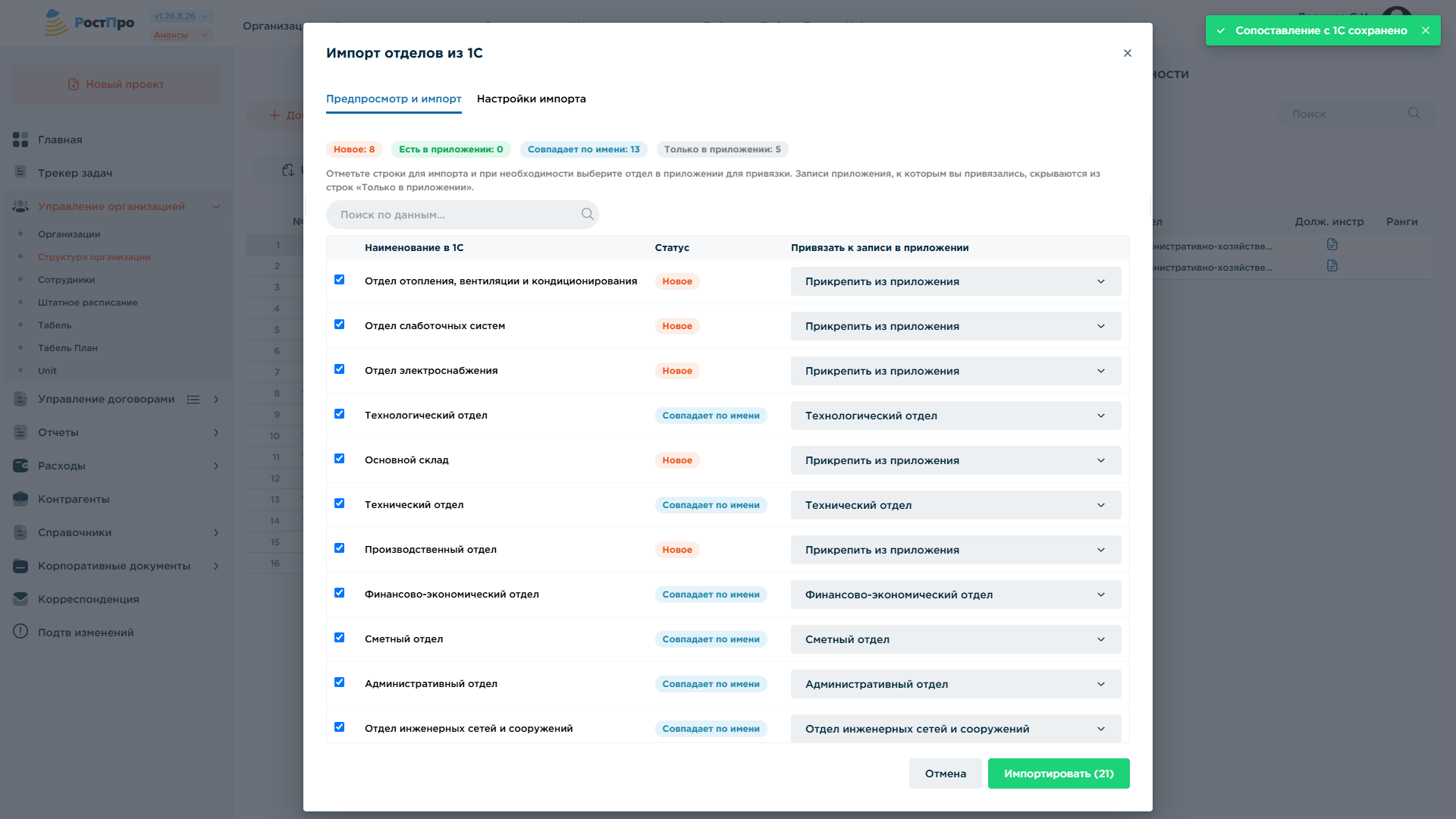Image resolution: width=1456 pixels, height=819 pixels.
Task: Open the version v1.26.8.26 dropdown
Action: click(x=181, y=16)
